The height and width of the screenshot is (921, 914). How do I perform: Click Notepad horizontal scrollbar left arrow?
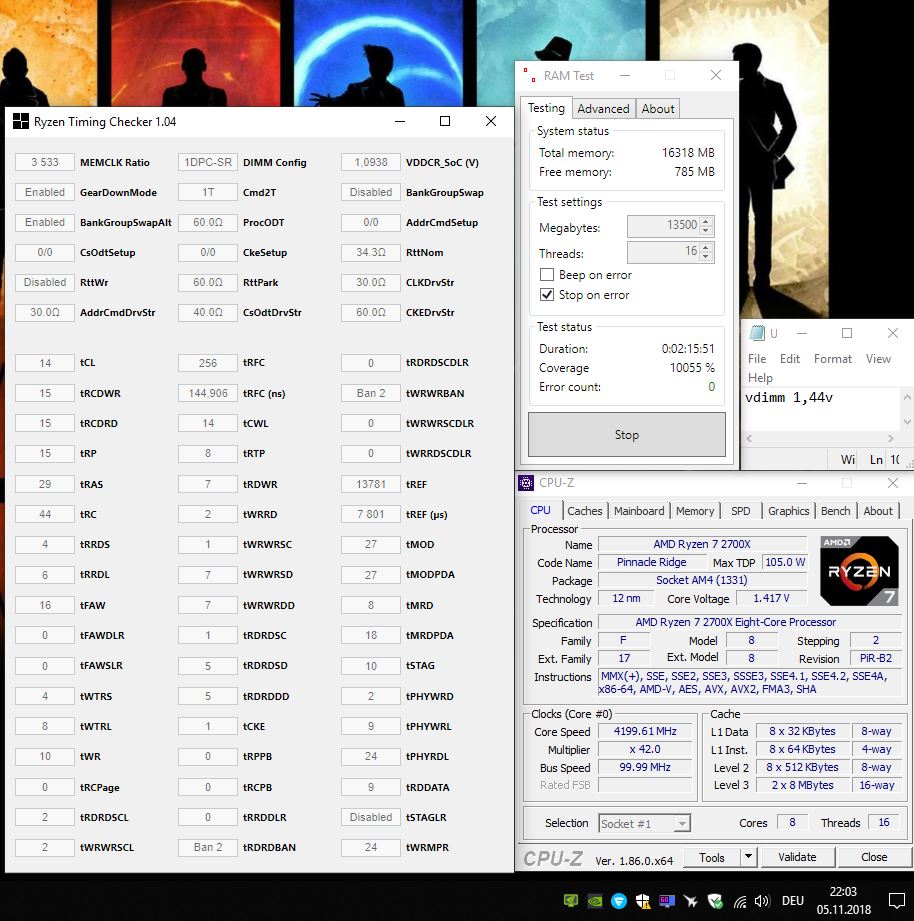[x=750, y=438]
